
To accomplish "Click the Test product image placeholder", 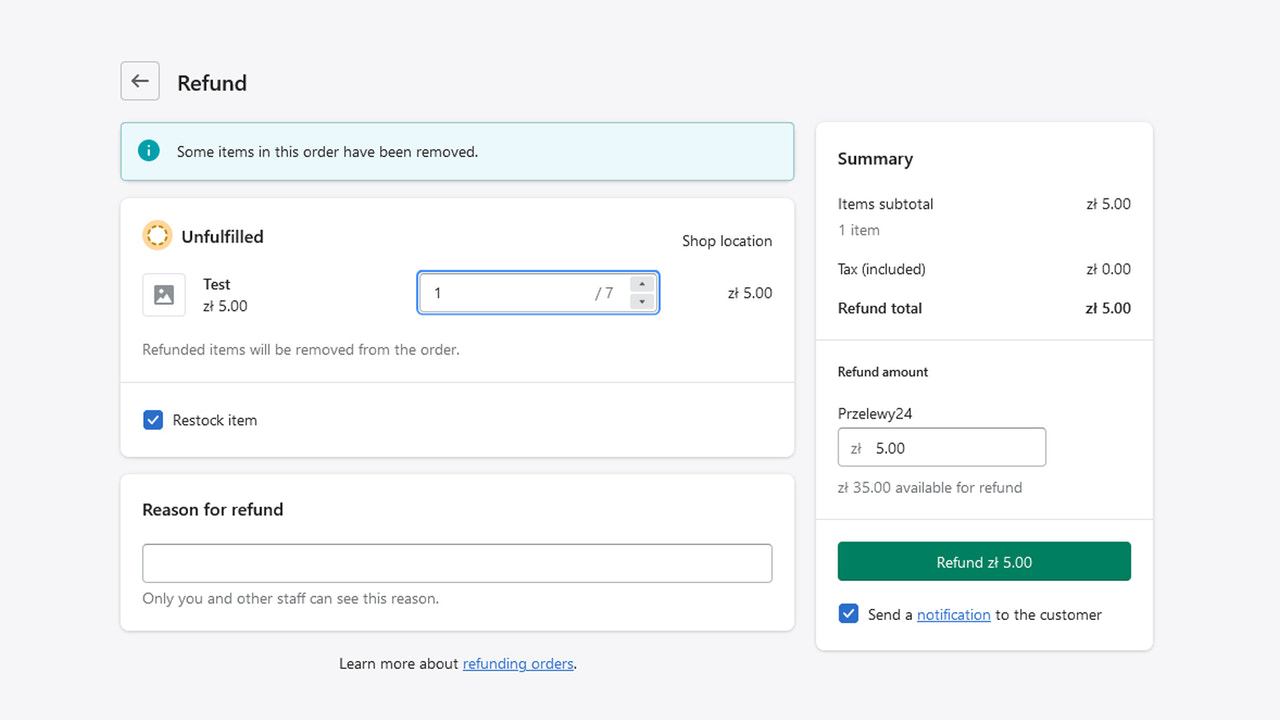I will tap(164, 295).
